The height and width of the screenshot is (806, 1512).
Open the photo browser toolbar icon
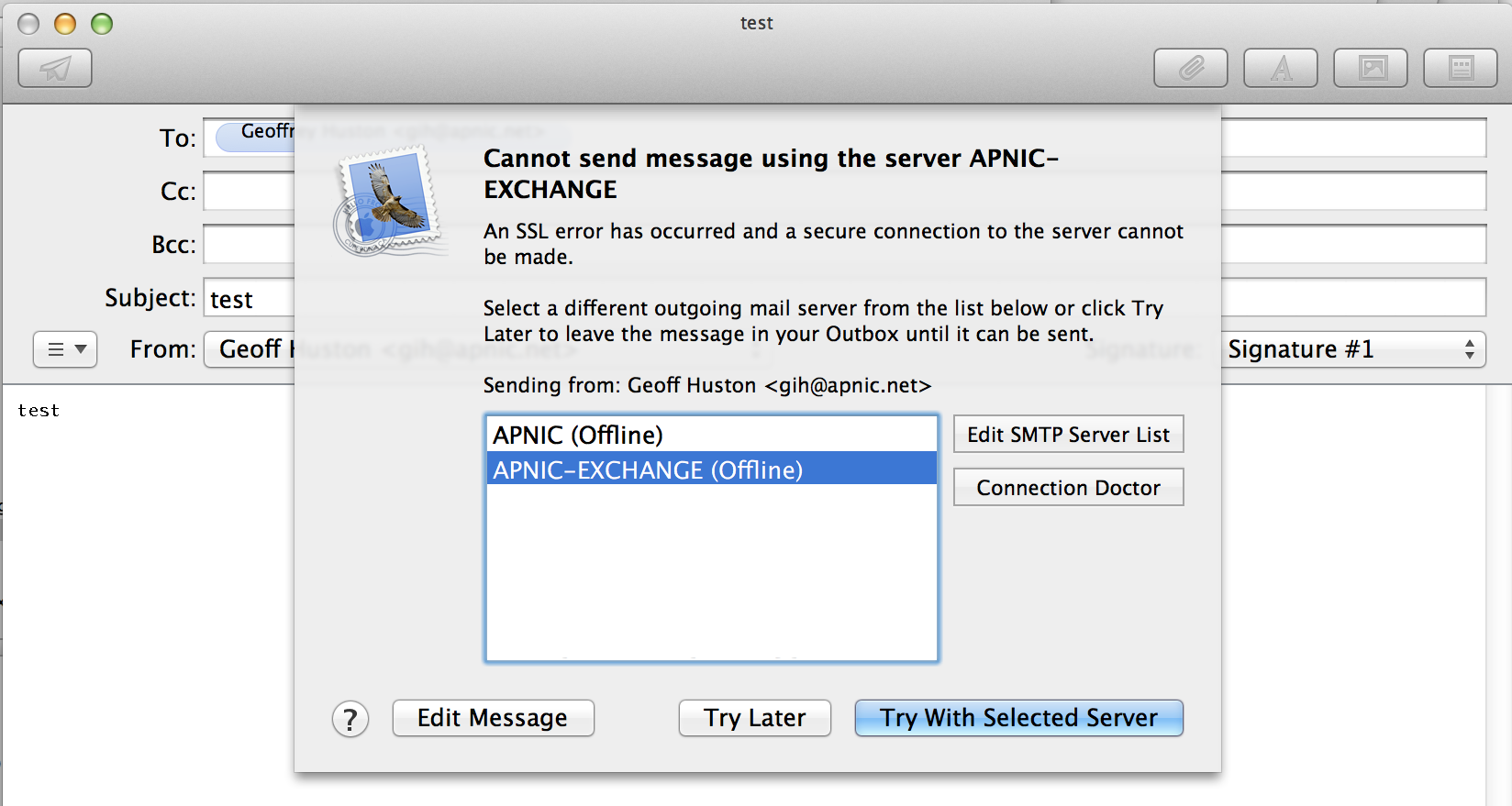point(1370,69)
